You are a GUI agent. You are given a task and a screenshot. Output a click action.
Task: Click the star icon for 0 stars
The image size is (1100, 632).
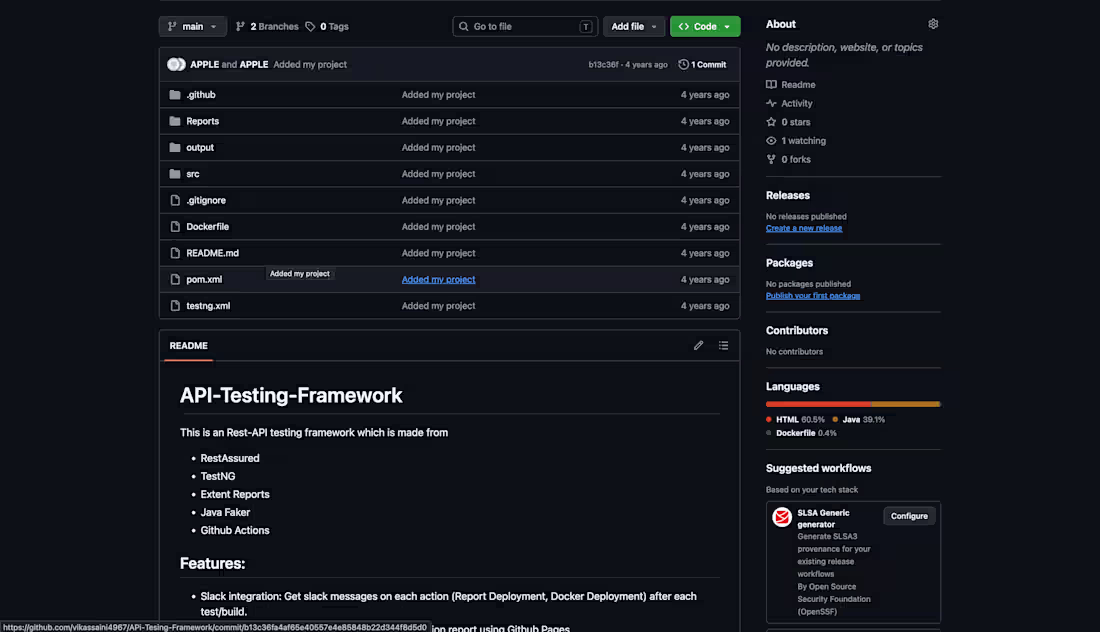pos(771,122)
